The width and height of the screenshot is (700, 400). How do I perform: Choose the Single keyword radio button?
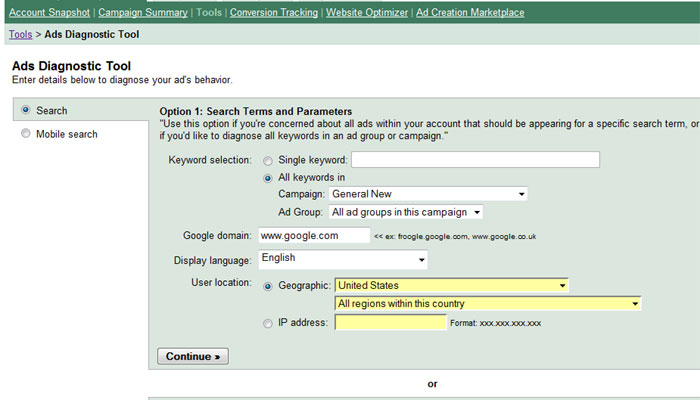point(268,161)
